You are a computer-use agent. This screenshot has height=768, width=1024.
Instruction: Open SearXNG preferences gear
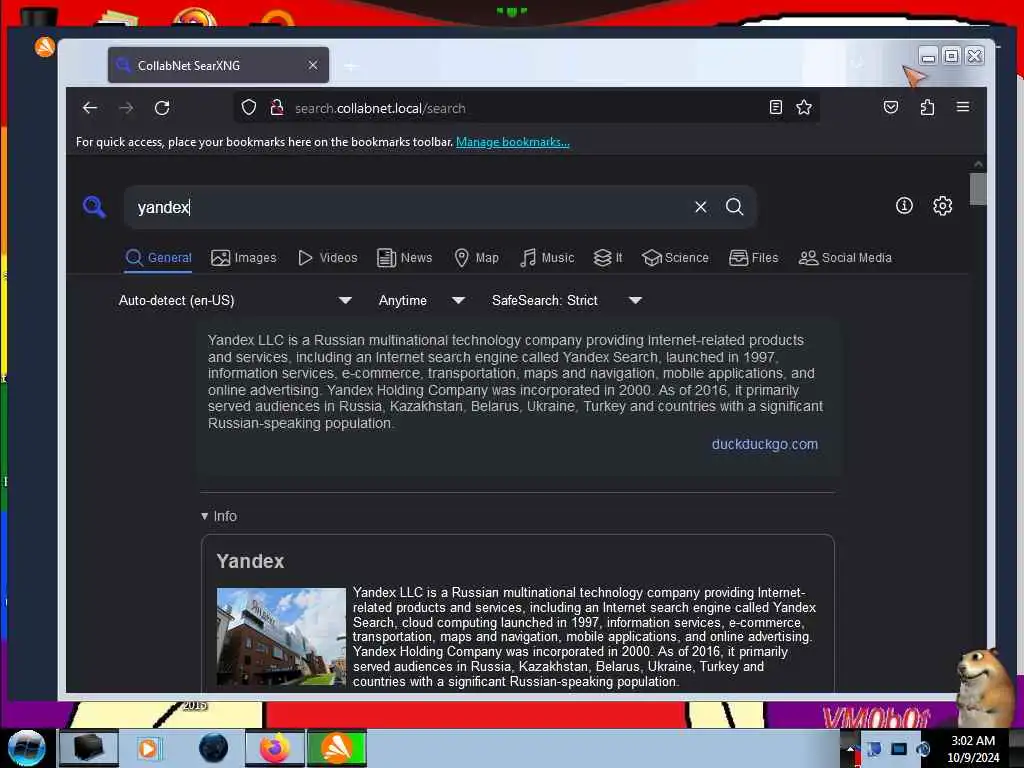942,206
